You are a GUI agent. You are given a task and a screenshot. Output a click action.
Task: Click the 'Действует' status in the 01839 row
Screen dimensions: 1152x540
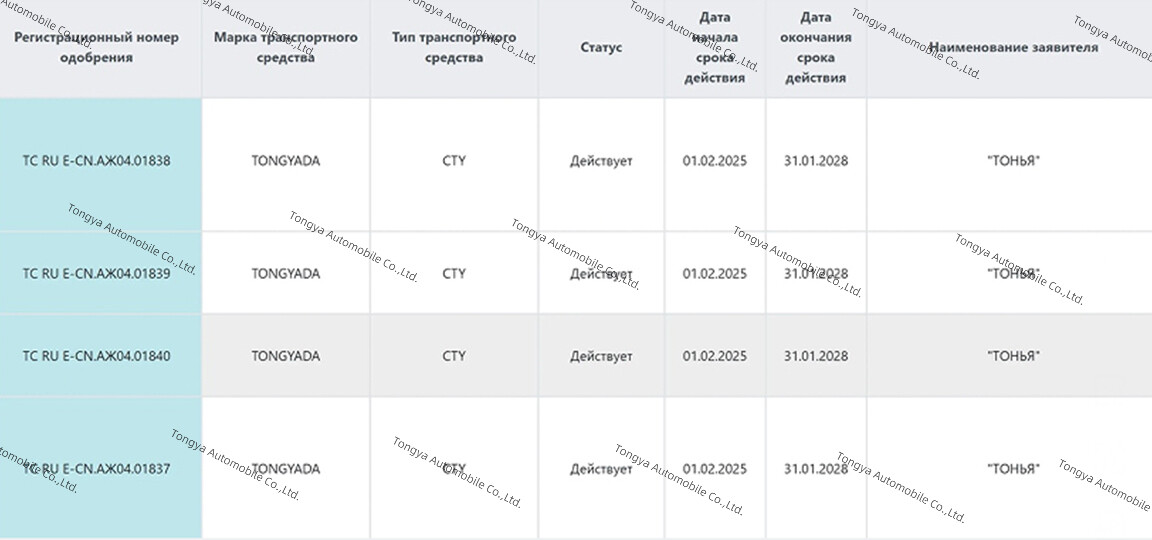click(601, 274)
